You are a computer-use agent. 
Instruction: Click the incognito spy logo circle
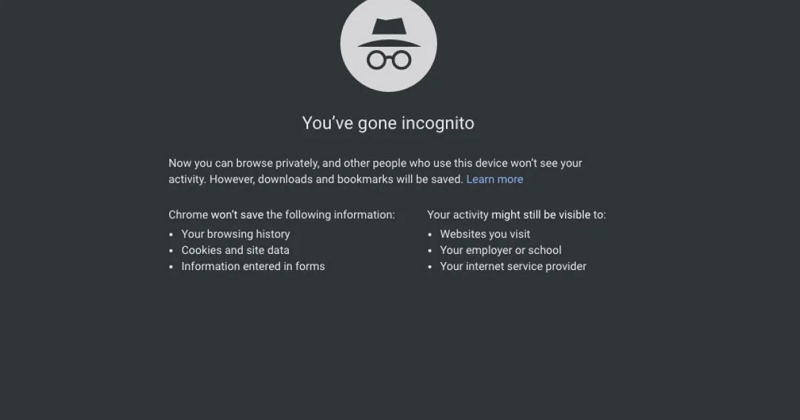click(389, 44)
